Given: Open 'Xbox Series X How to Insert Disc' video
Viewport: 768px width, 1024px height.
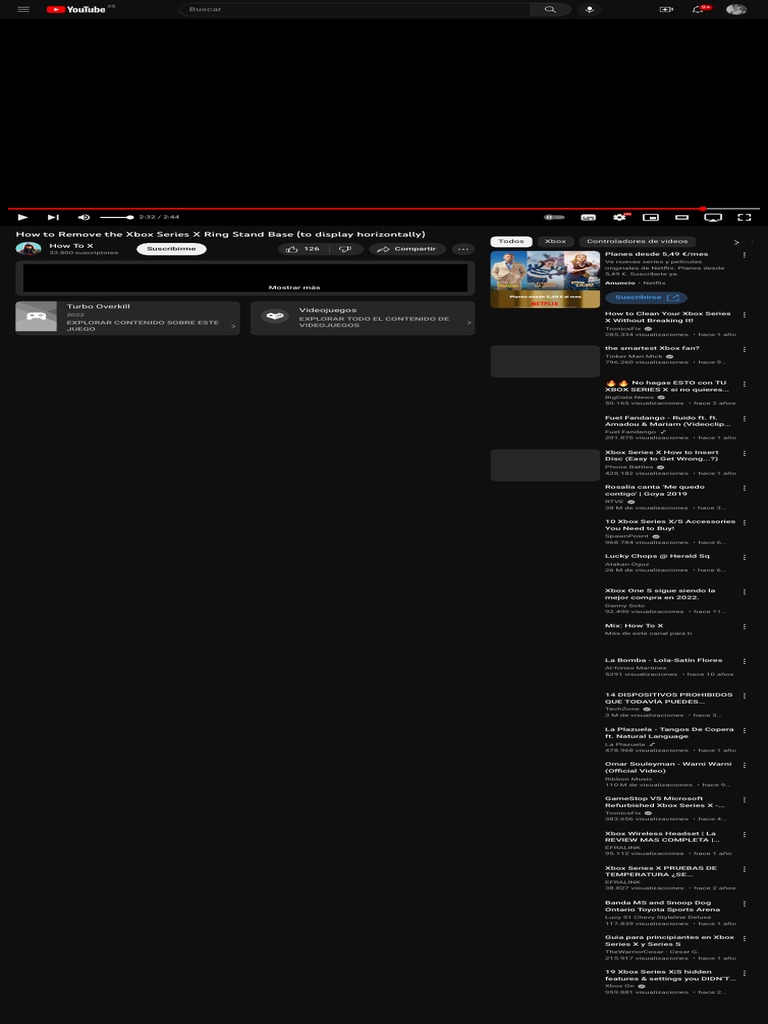Looking at the screenshot, I should (x=662, y=455).
